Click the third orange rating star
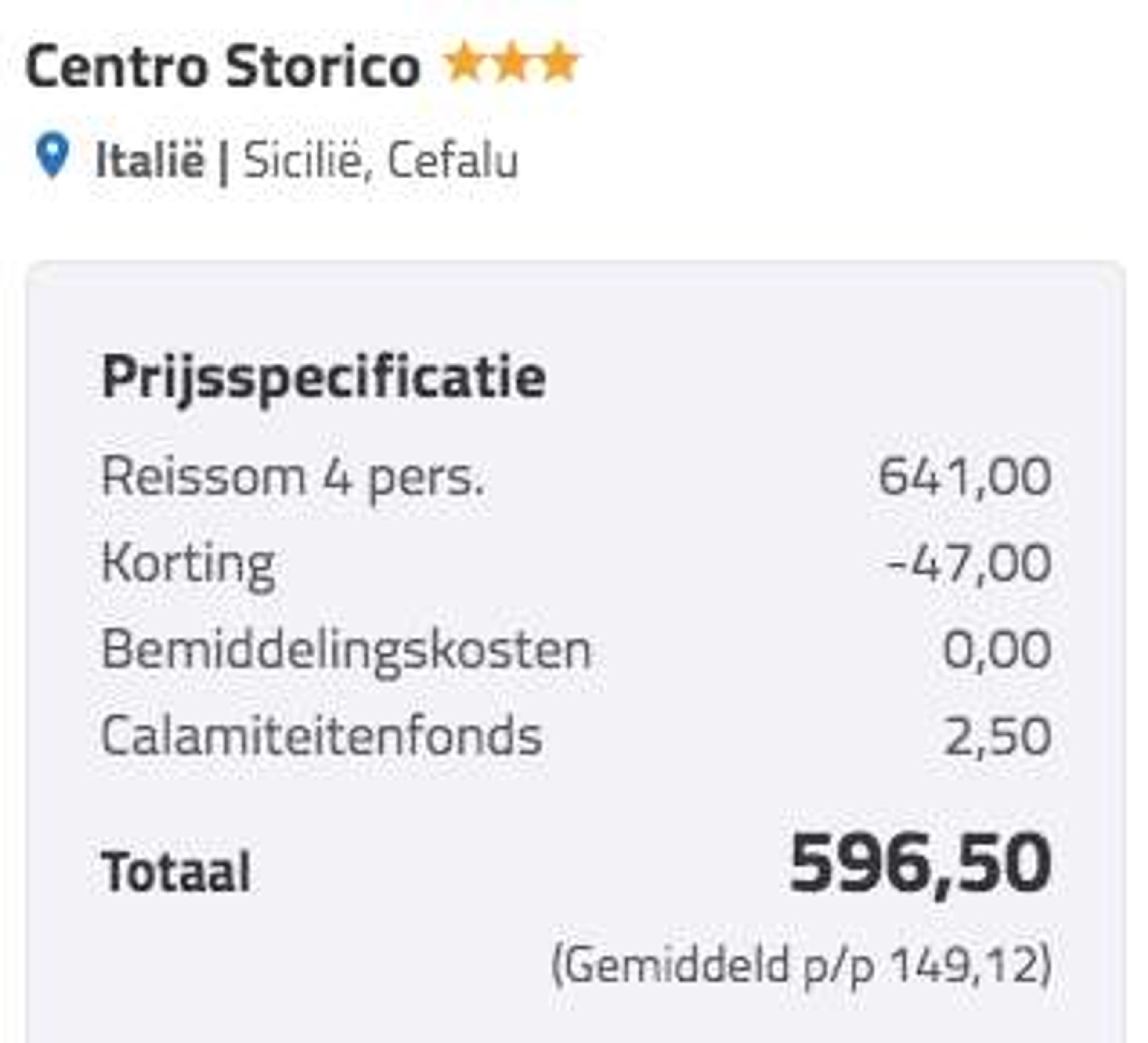Image resolution: width=1148 pixels, height=1043 pixels. [x=560, y=63]
